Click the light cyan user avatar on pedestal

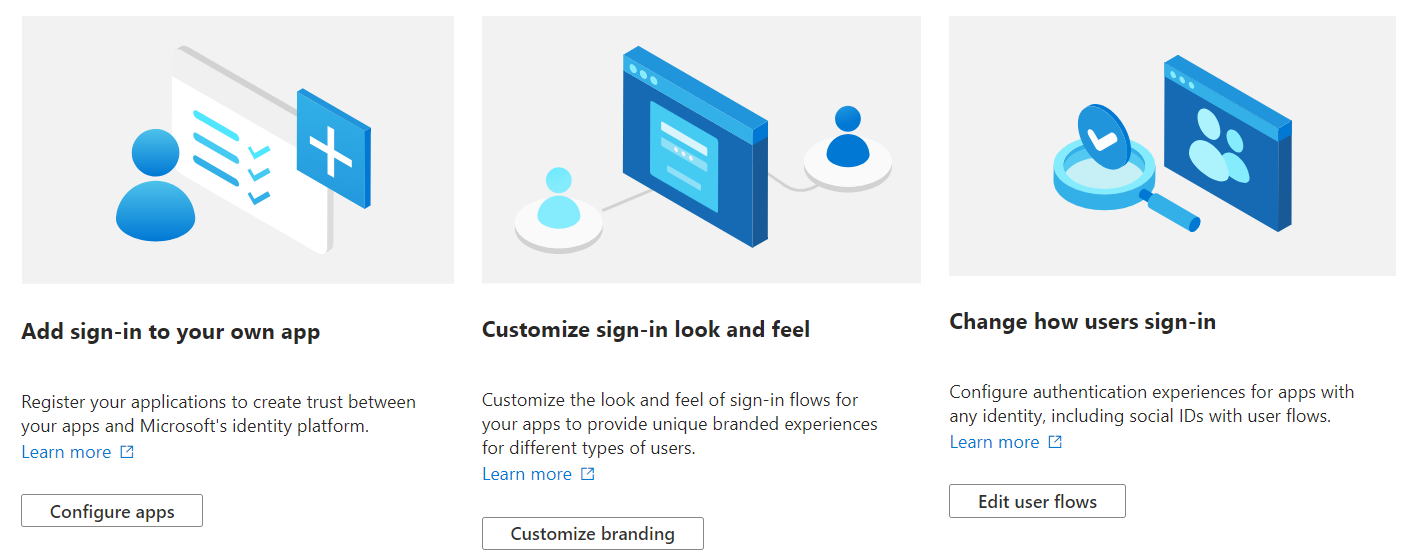(558, 200)
